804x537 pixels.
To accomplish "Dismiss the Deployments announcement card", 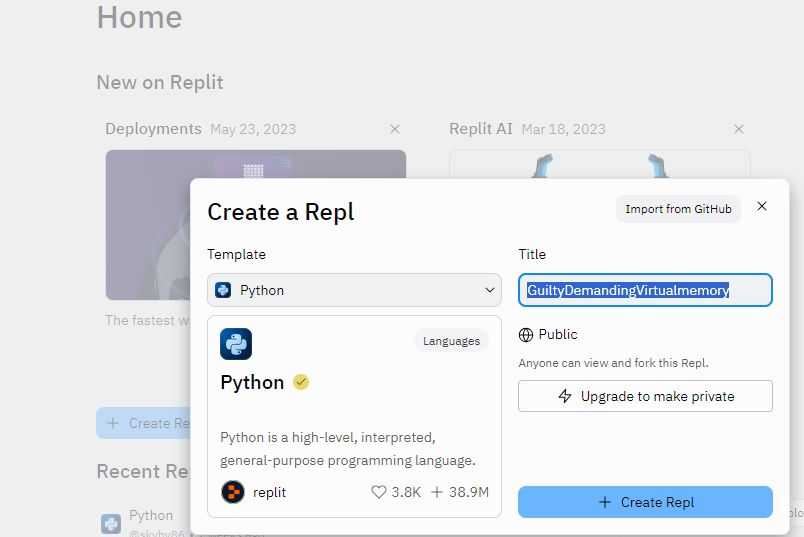I will point(395,129).
